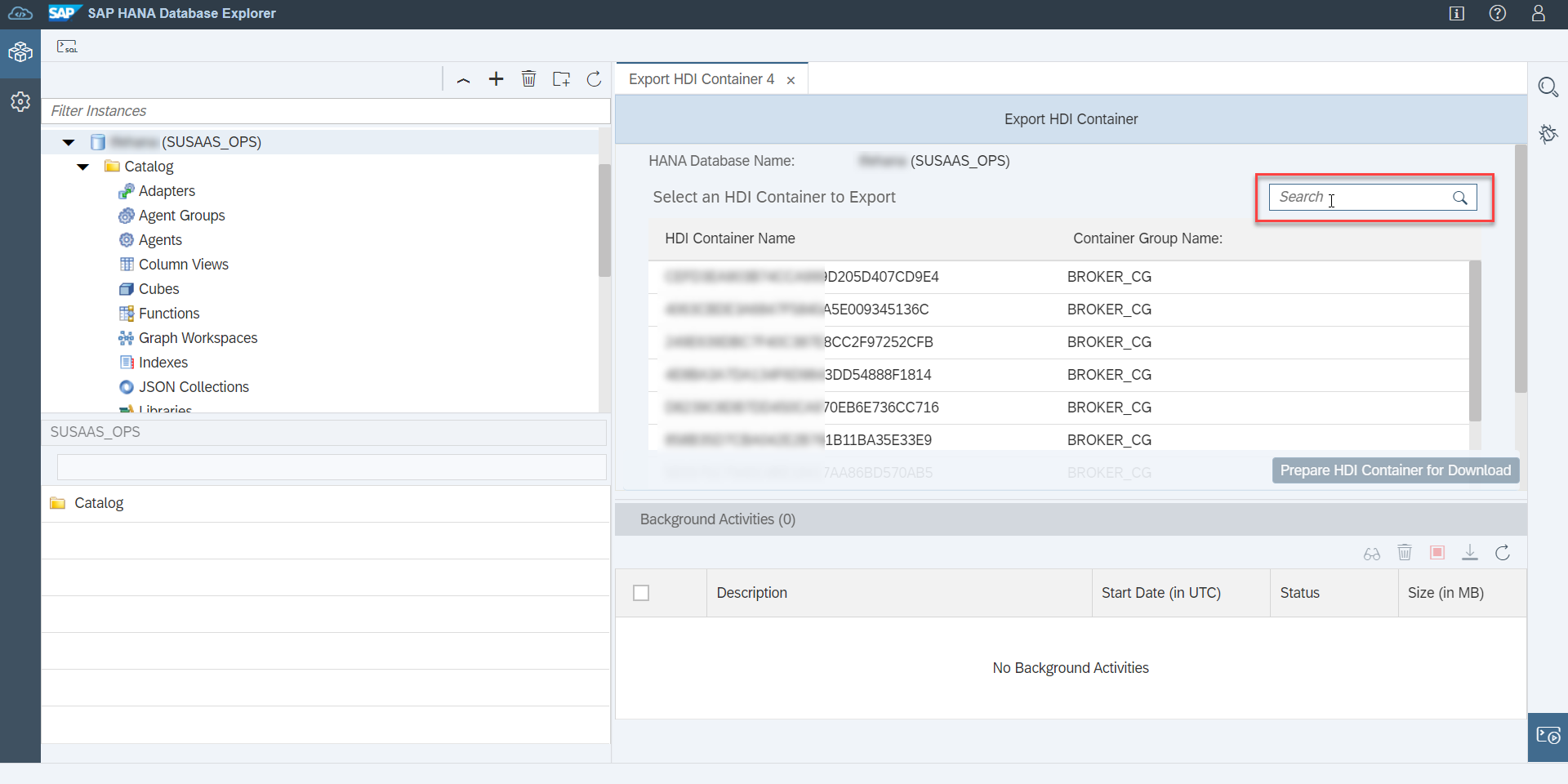Image resolution: width=1568 pixels, height=784 pixels.
Task: Select the Catalog row in lower panel
Action: click(326, 504)
